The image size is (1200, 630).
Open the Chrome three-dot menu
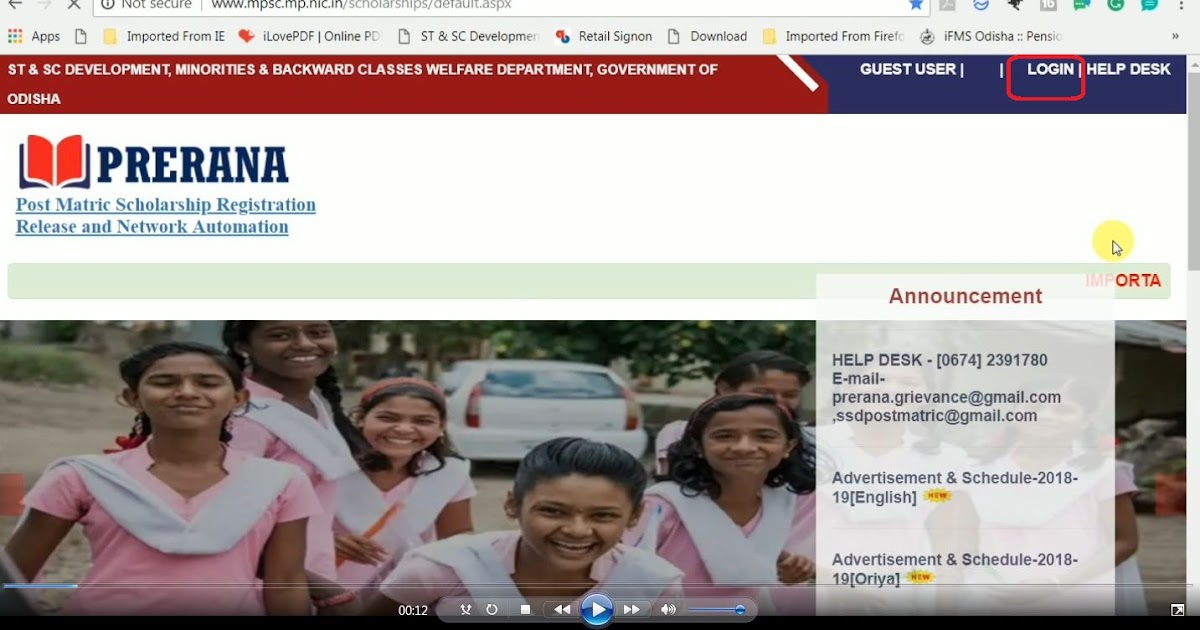coord(1183,4)
